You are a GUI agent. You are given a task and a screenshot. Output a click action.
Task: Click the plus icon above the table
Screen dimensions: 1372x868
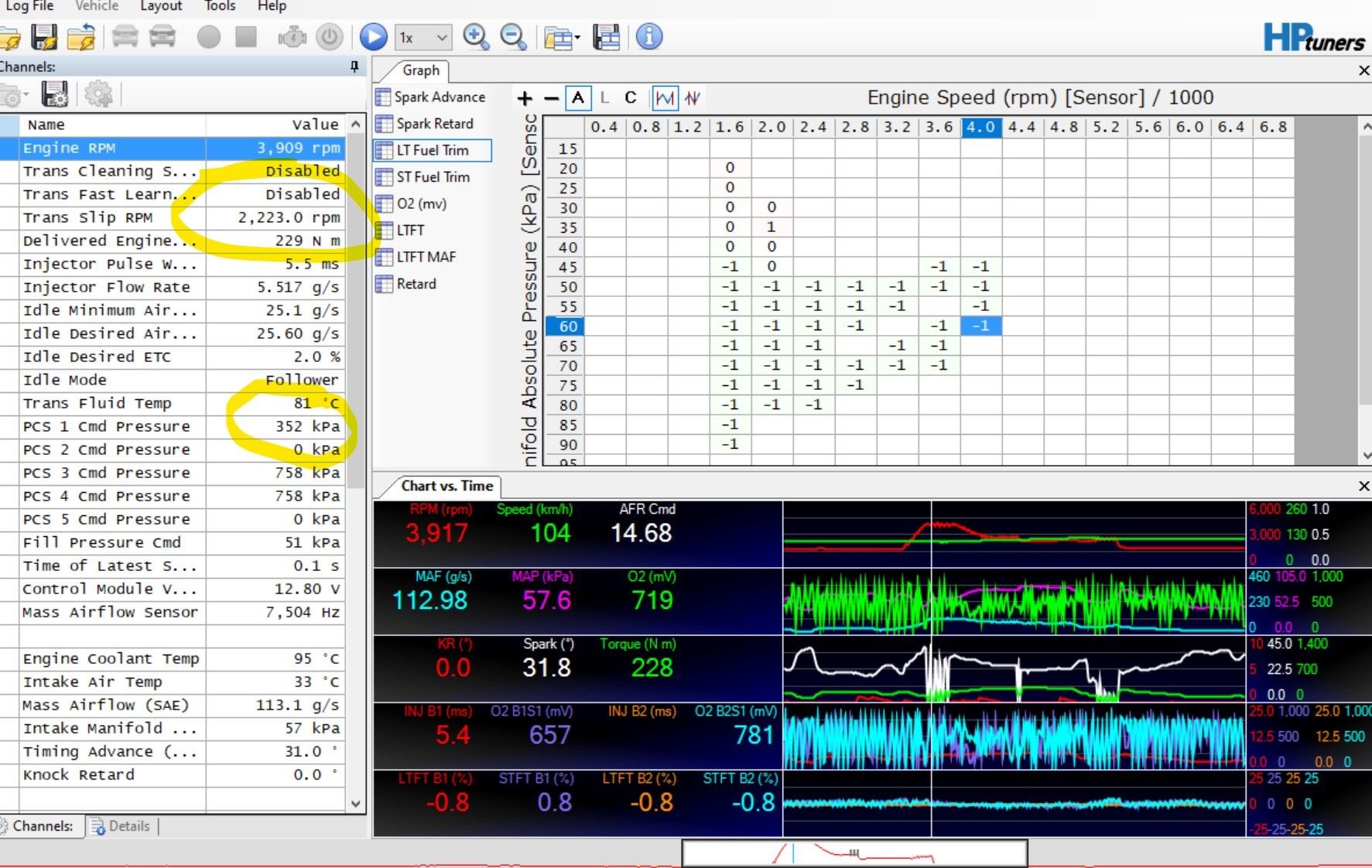pyautogui.click(x=525, y=98)
